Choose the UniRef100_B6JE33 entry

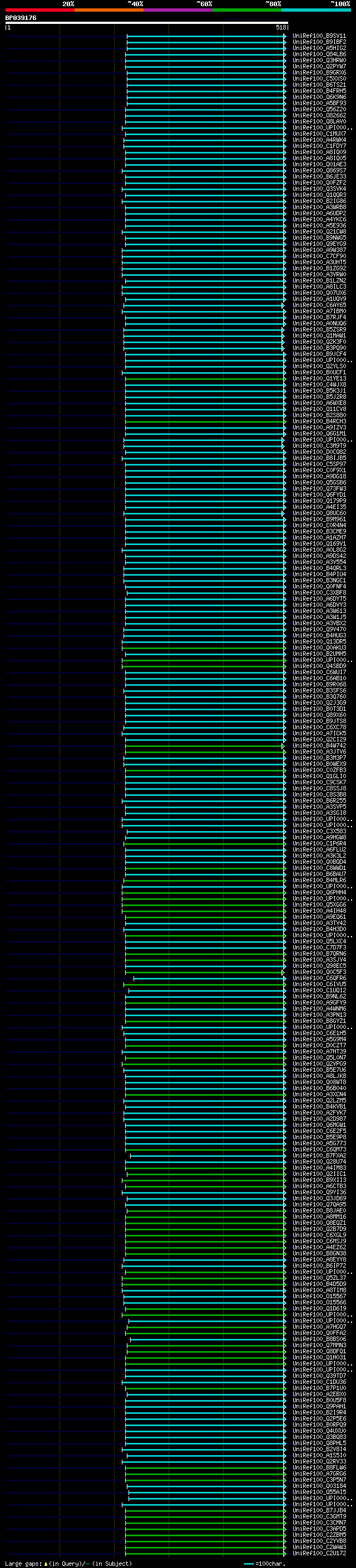coord(319,176)
